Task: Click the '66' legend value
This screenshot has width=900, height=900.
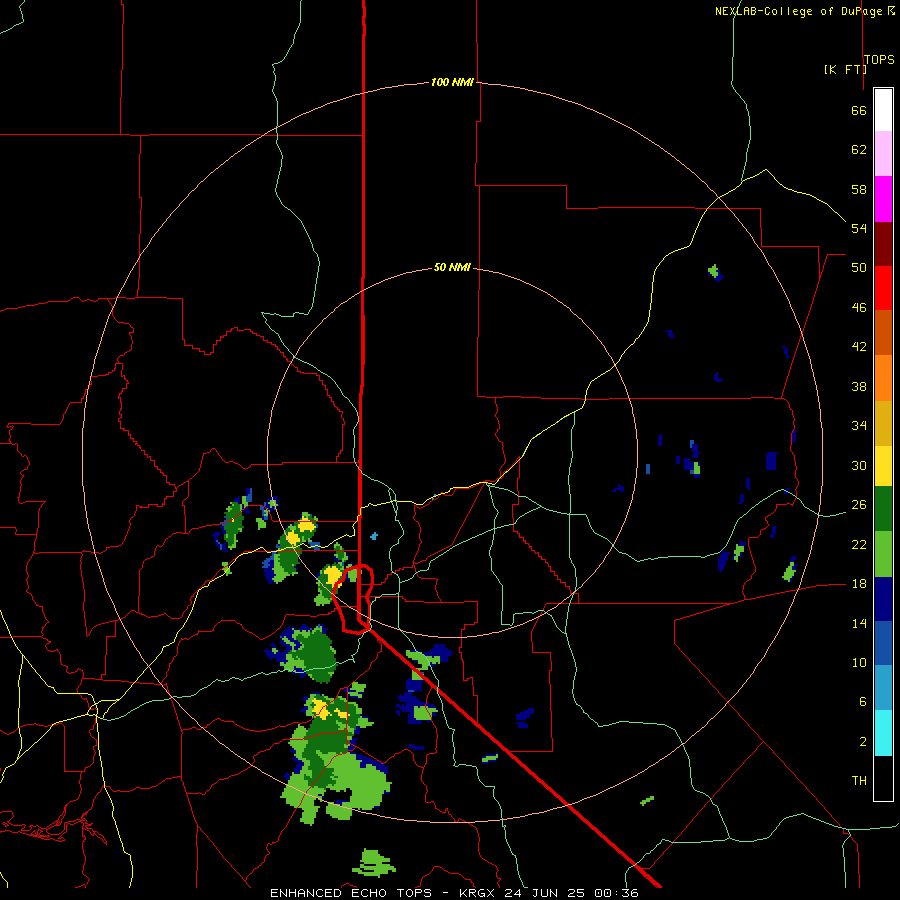Action: tap(859, 110)
